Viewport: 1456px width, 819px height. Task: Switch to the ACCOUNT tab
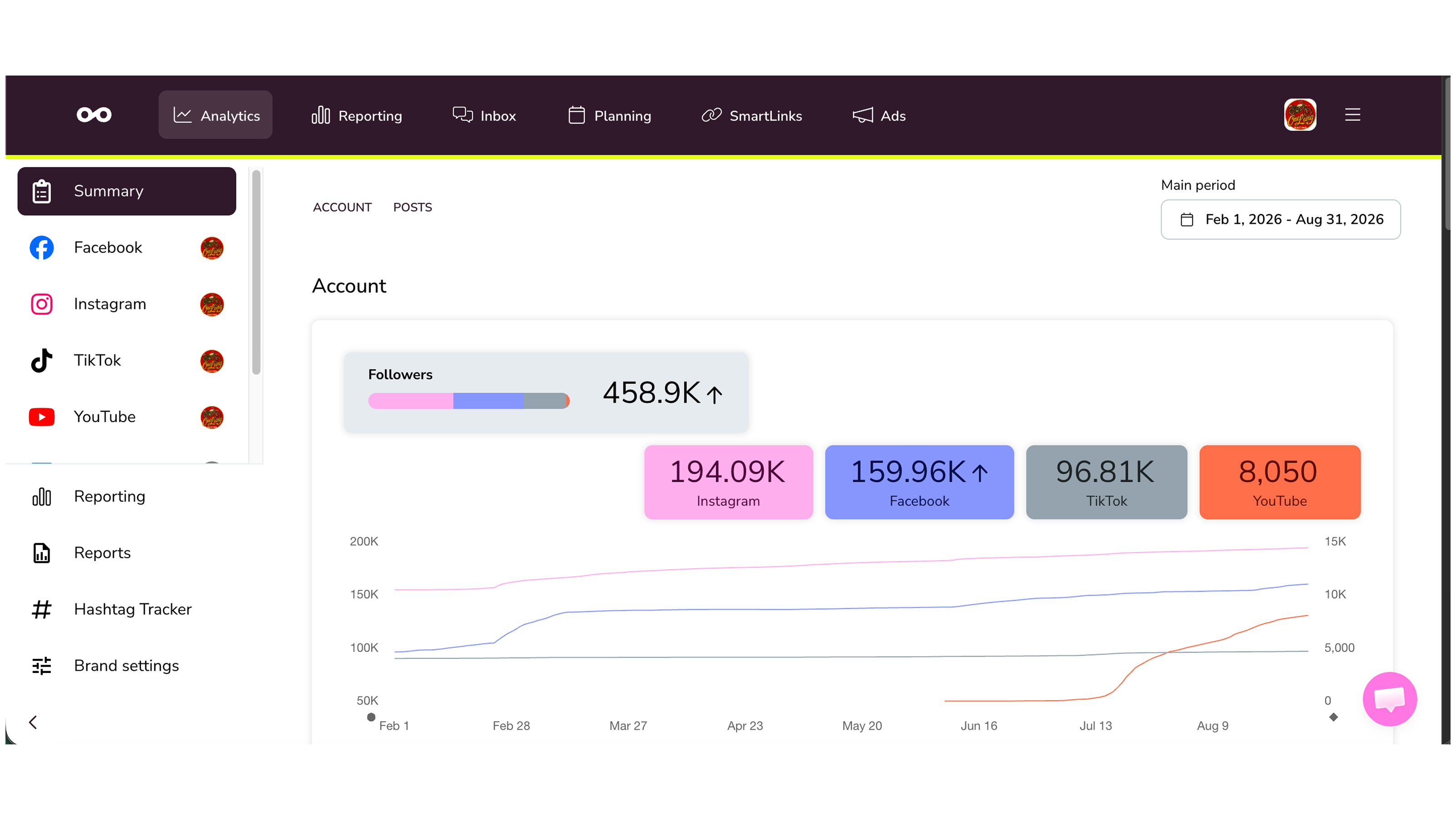tap(343, 207)
